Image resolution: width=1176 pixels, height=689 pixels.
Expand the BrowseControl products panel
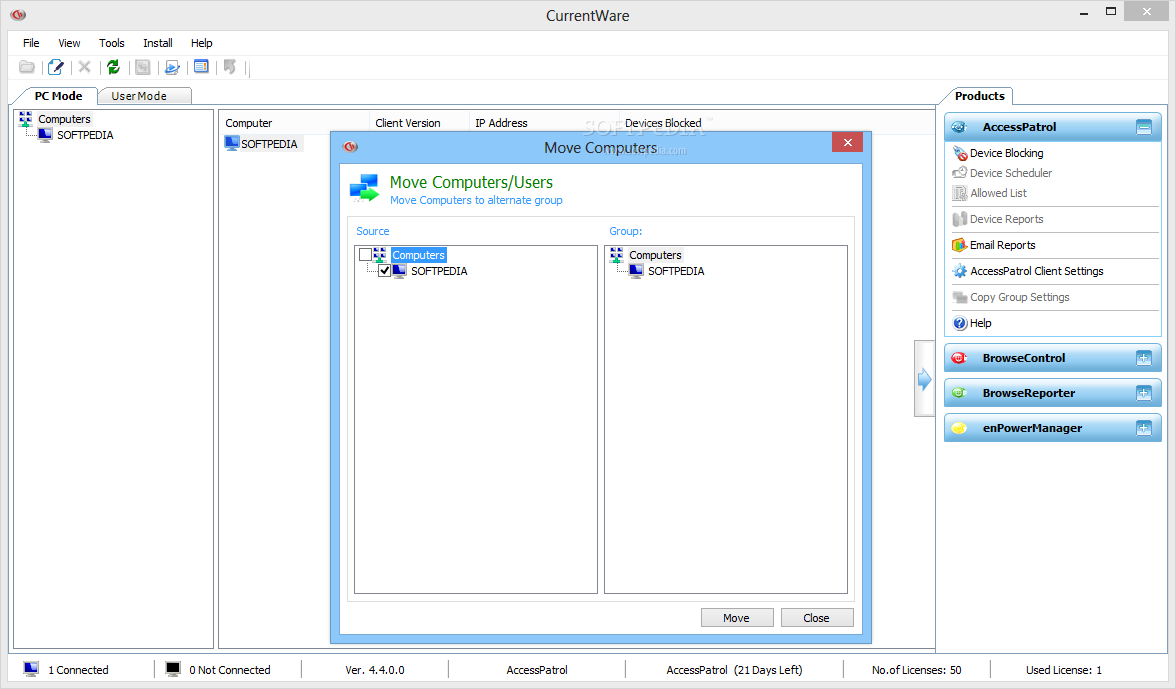1144,358
